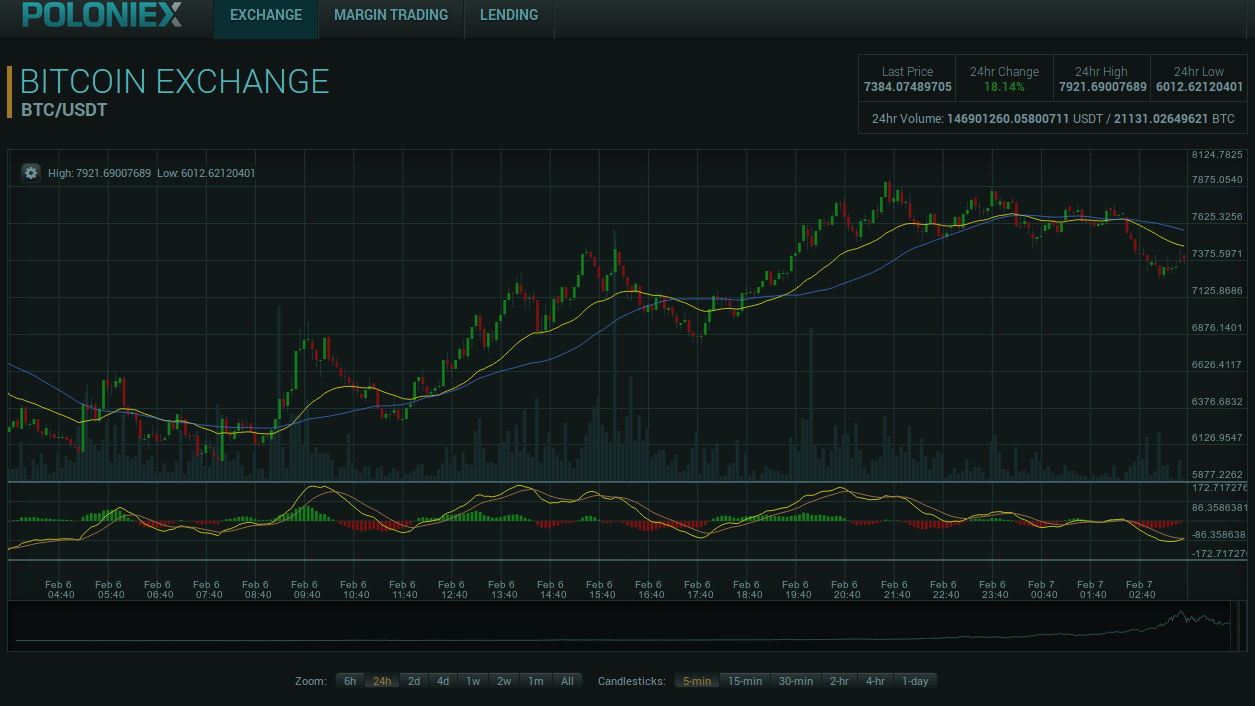
Task: Choose 15-min candlesticks
Action: 745,681
